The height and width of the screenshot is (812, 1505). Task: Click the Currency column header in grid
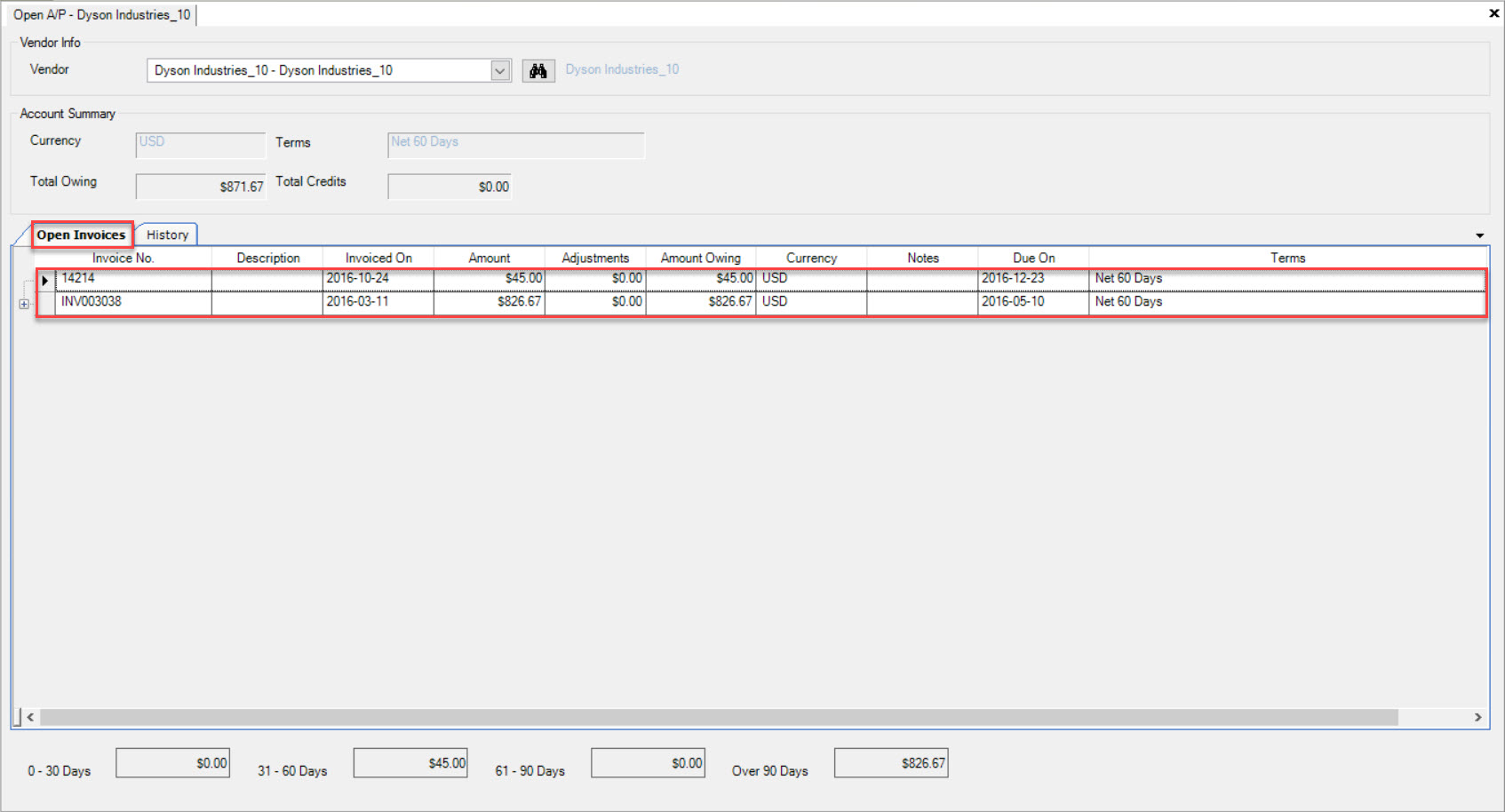[811, 258]
